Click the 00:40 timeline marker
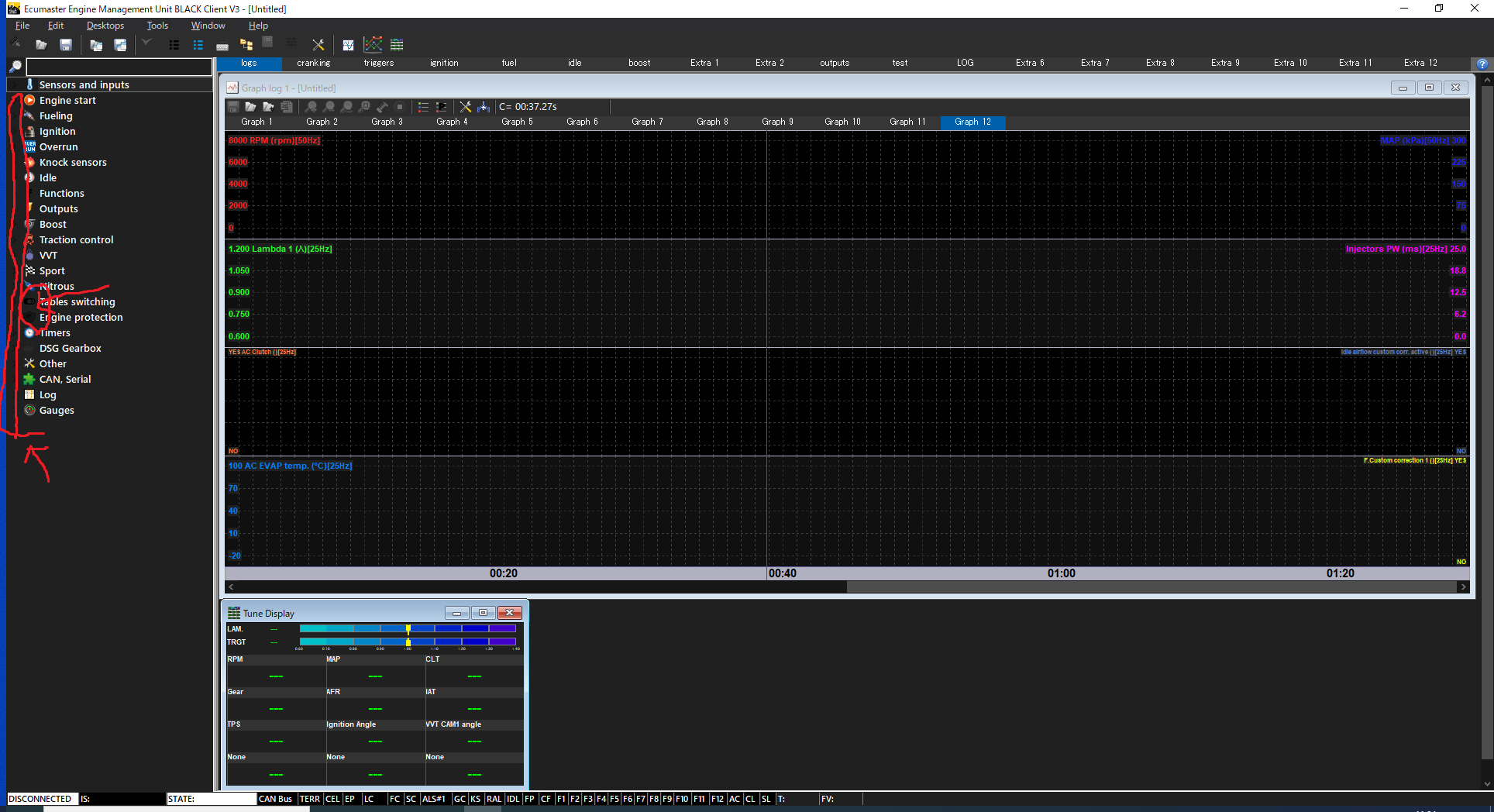This screenshot has height=812, width=1494. click(782, 573)
